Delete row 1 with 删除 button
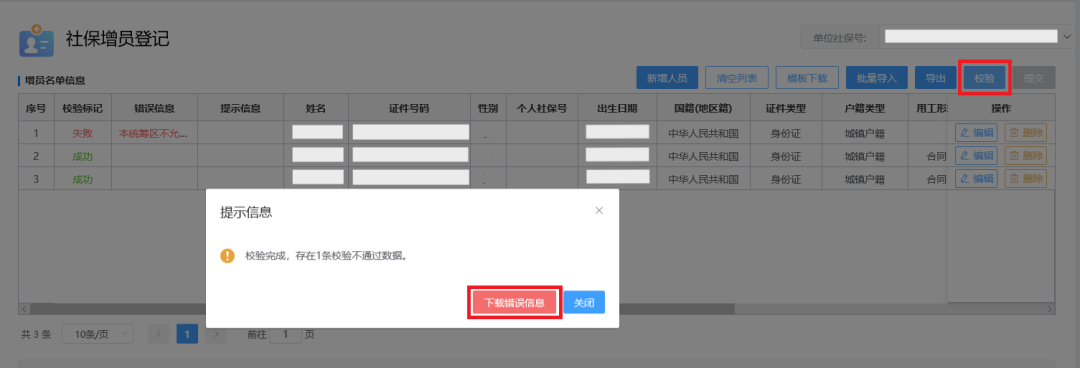 [1026, 133]
